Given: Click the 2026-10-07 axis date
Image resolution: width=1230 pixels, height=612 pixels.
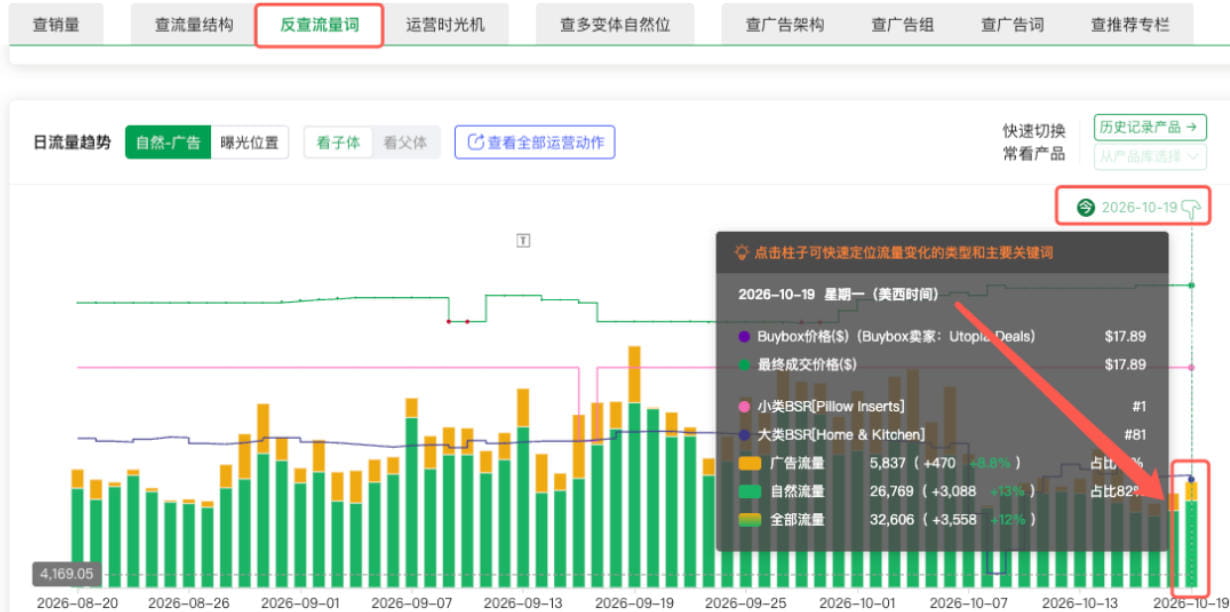Looking at the screenshot, I should click(x=970, y=603).
